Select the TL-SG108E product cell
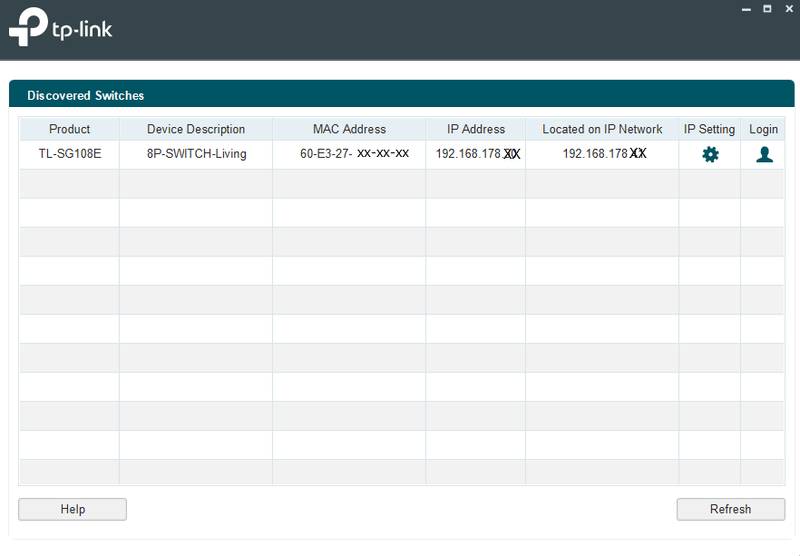 pyautogui.click(x=69, y=154)
